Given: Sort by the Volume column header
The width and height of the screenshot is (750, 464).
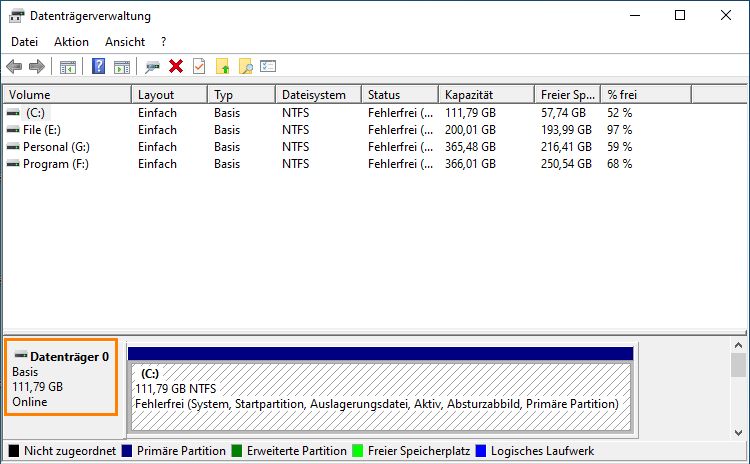Looking at the screenshot, I should point(67,95).
